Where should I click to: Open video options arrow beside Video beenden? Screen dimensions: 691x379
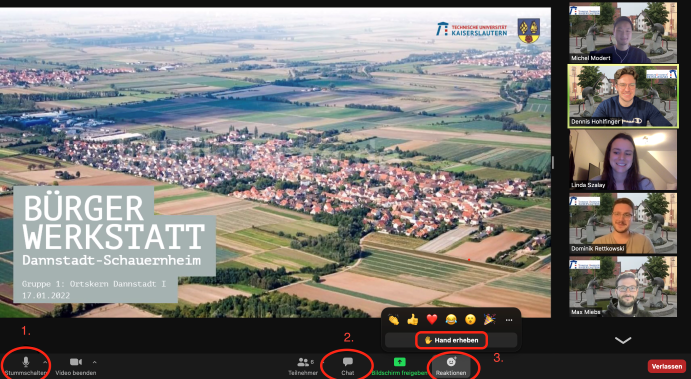(95, 362)
